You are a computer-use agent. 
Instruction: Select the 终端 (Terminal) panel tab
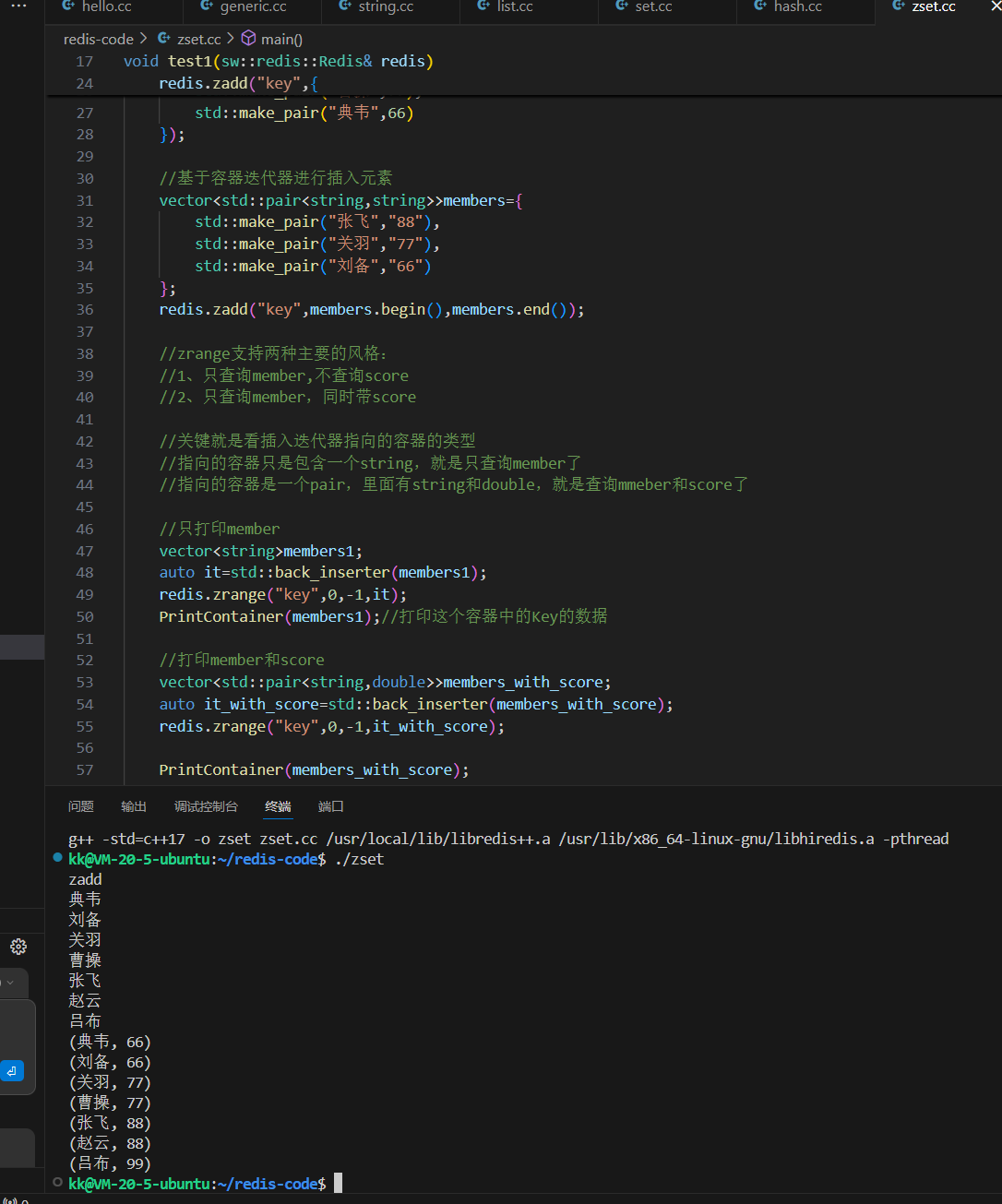(x=278, y=806)
